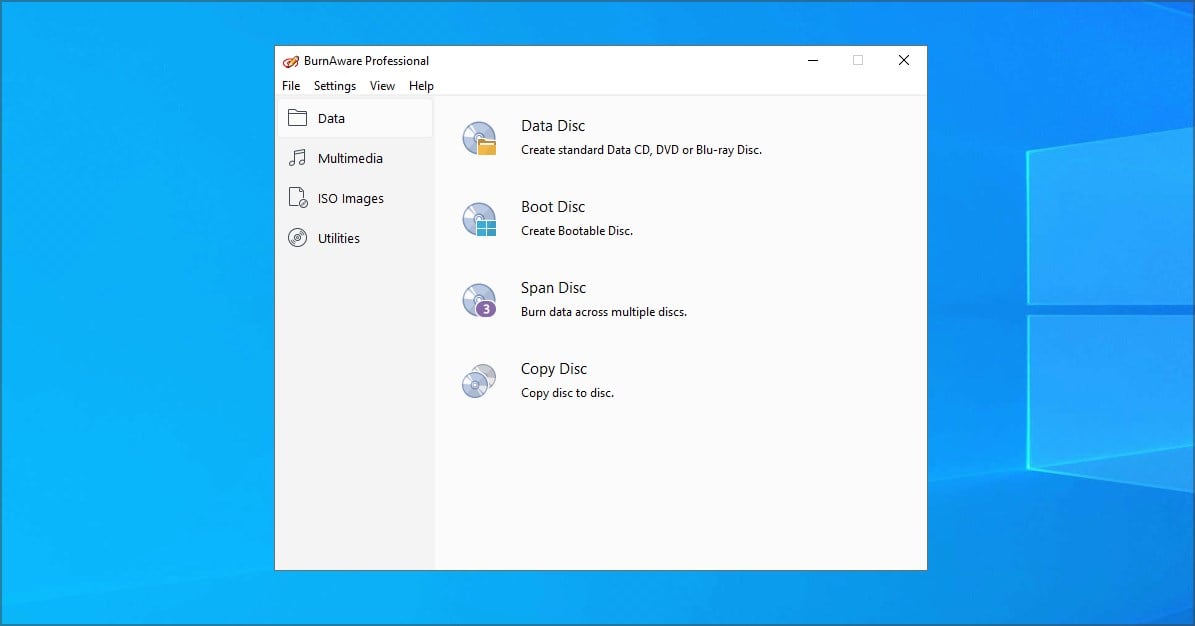1195x626 pixels.
Task: Select the Data category in sidebar
Action: click(355, 118)
